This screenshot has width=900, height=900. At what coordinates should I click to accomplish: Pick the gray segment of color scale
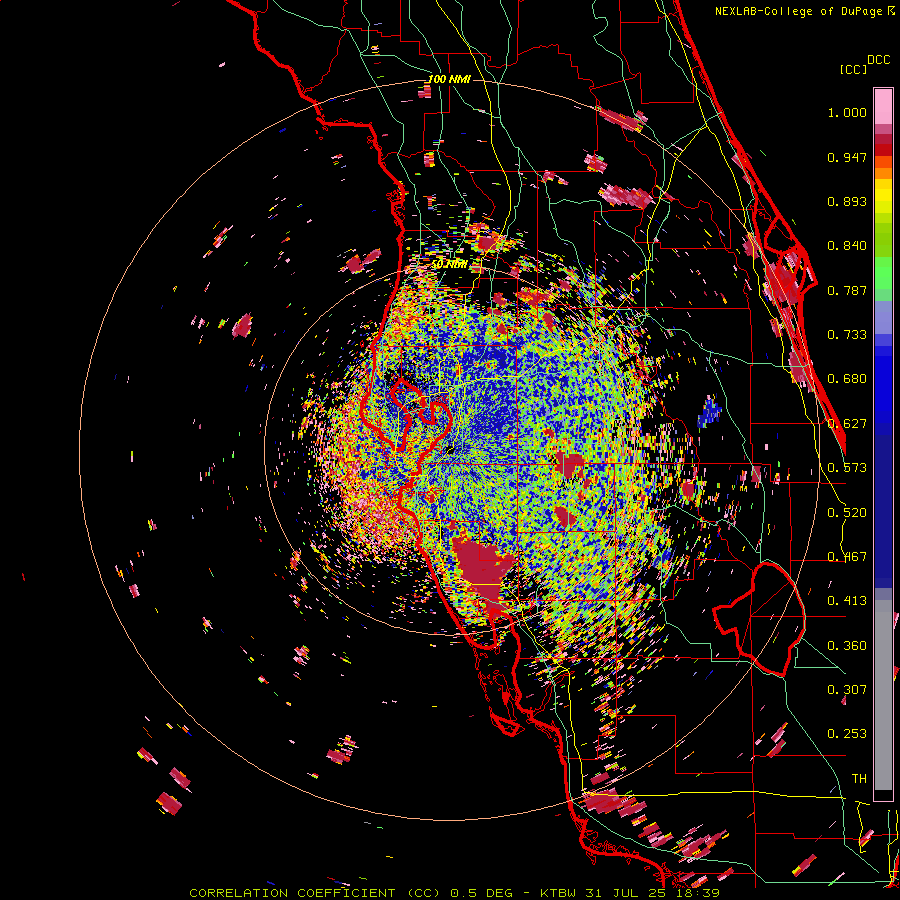coord(883,695)
